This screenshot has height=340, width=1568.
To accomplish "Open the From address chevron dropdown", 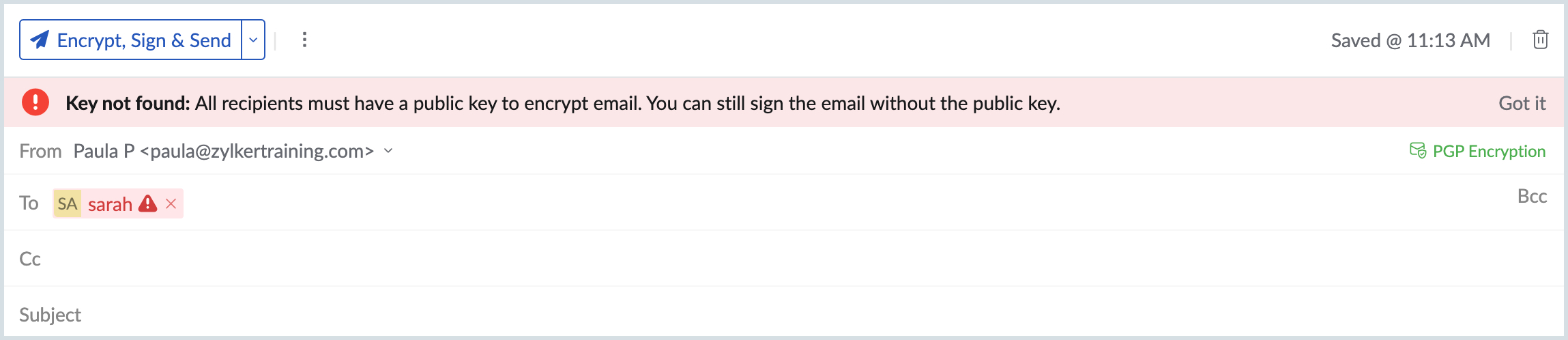I will point(388,151).
